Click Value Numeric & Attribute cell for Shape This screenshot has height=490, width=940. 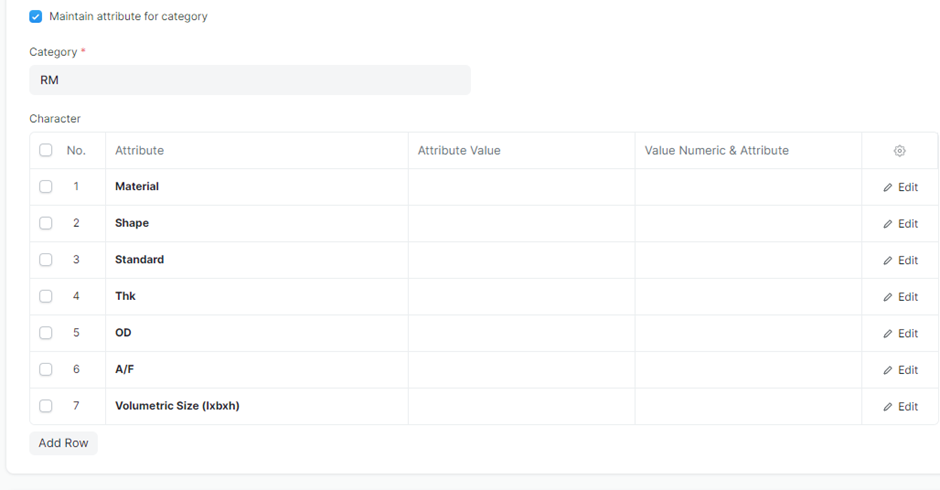coord(748,223)
